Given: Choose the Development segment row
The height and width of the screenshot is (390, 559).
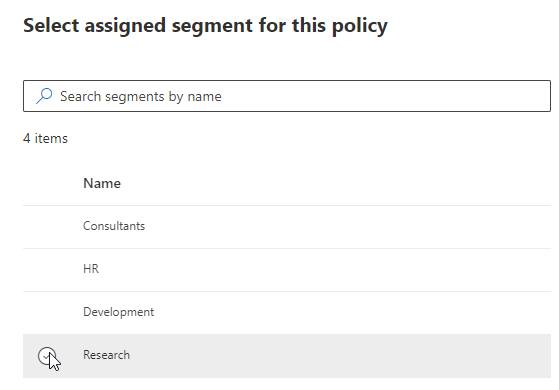Looking at the screenshot, I should tap(287, 313).
